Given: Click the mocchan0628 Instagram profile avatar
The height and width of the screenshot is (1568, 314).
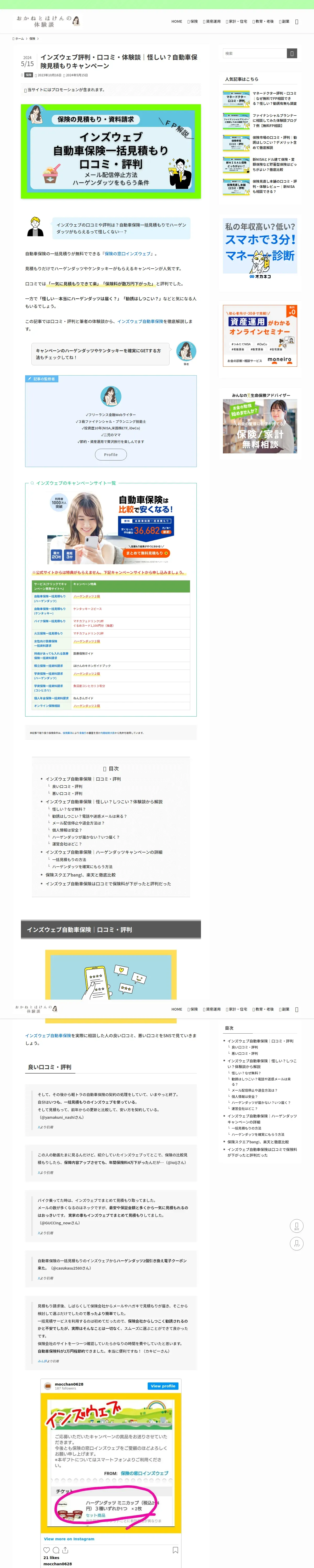Looking at the screenshot, I should click(x=48, y=1386).
